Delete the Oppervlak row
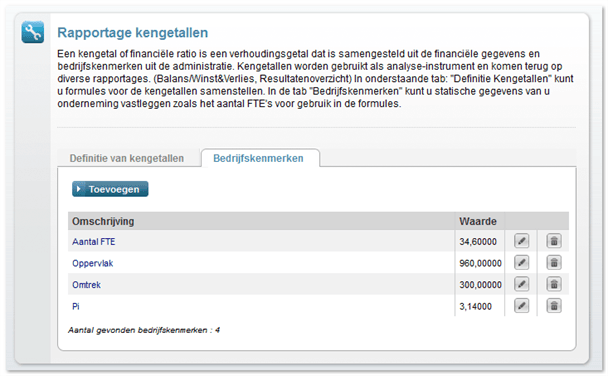Viewport: 608px width, 376px height. 554,263
